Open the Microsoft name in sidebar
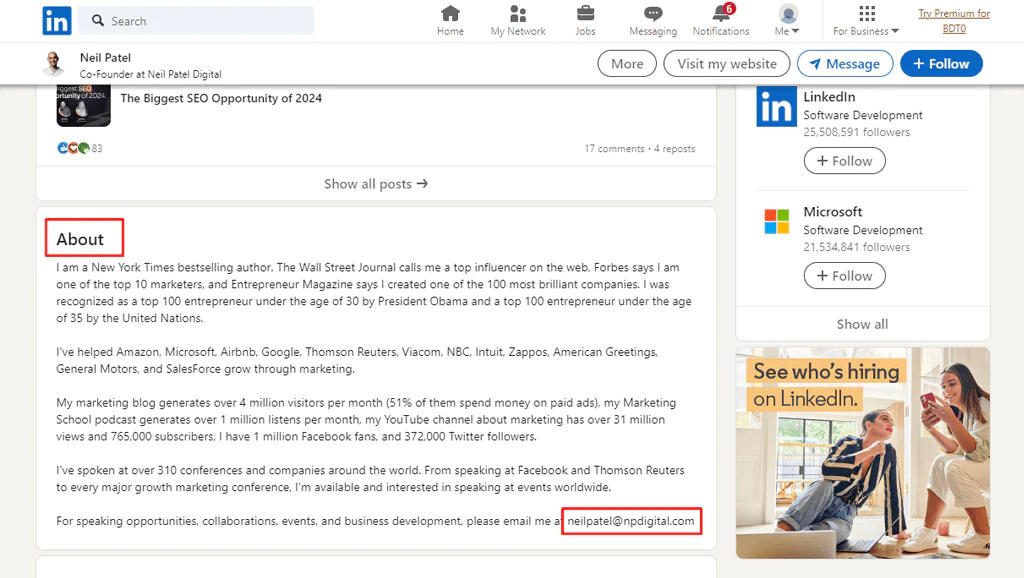This screenshot has height=578, width=1024. pos(833,212)
